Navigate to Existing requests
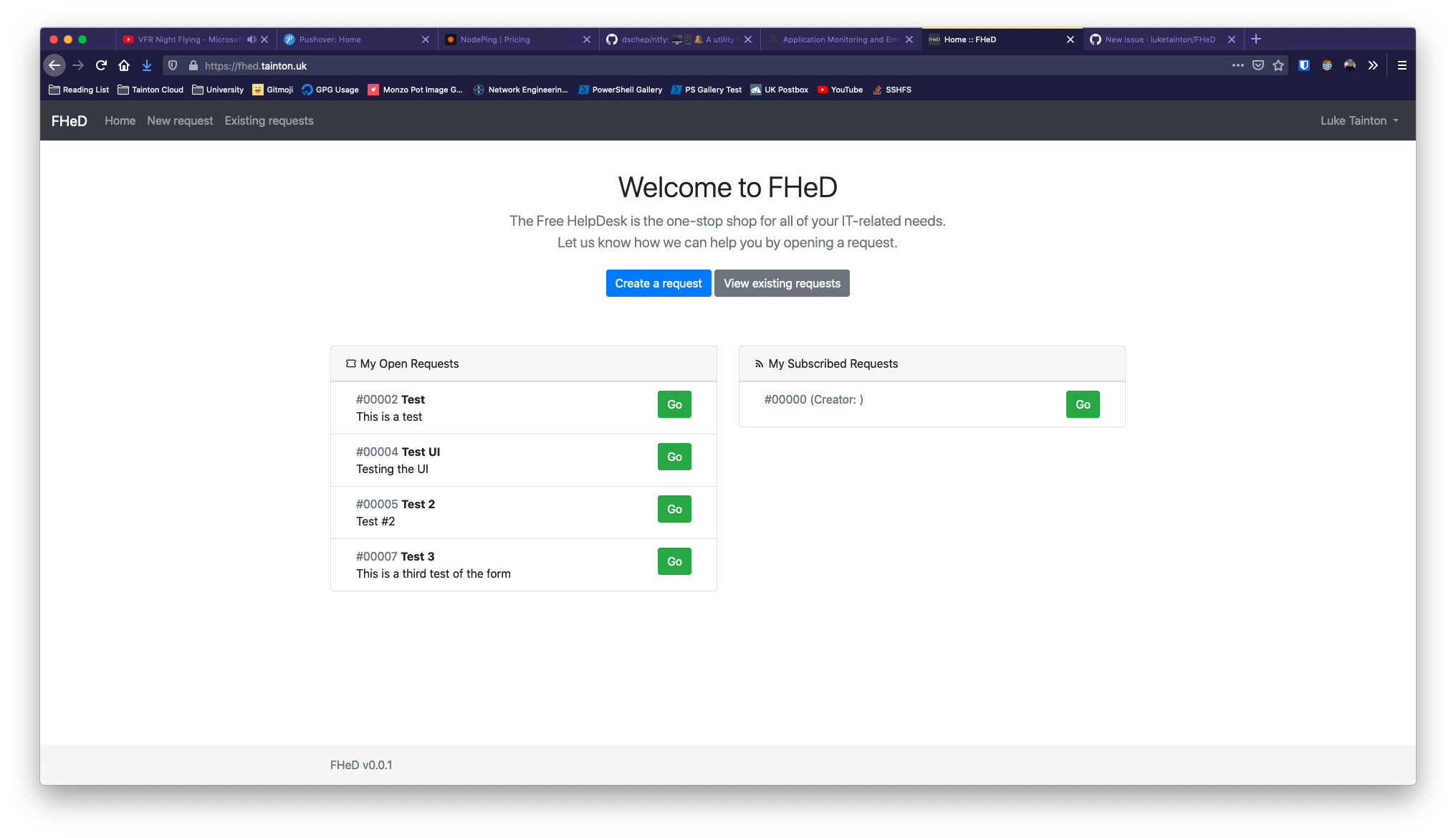 (x=269, y=120)
